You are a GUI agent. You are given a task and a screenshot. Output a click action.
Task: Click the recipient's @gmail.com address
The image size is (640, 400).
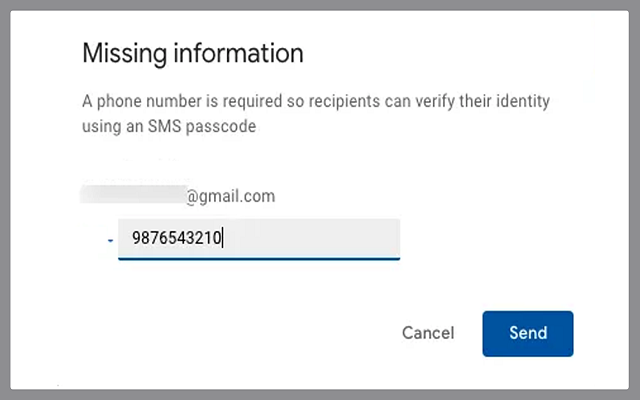[230, 196]
